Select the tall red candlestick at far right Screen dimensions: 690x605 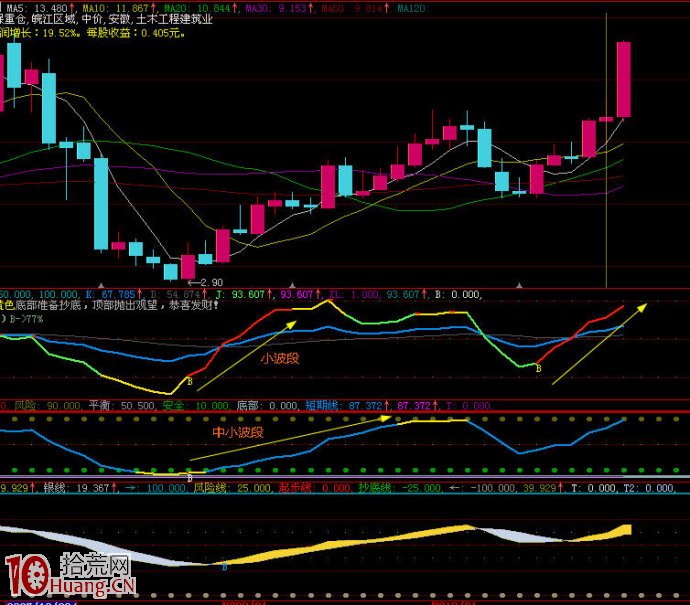click(x=624, y=80)
